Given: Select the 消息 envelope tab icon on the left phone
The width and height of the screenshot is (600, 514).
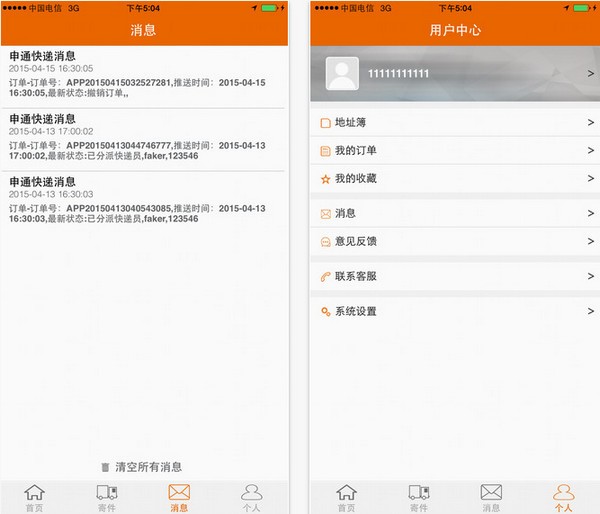Looking at the screenshot, I should coord(179,492).
